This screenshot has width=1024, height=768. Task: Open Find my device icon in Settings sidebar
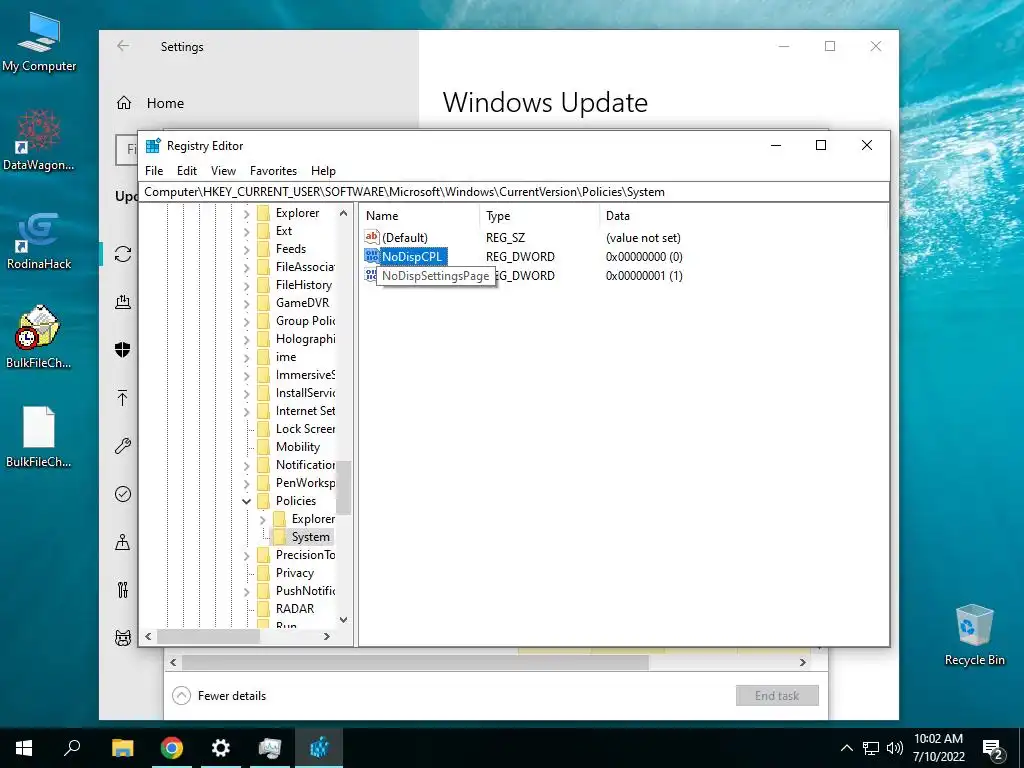click(x=123, y=542)
